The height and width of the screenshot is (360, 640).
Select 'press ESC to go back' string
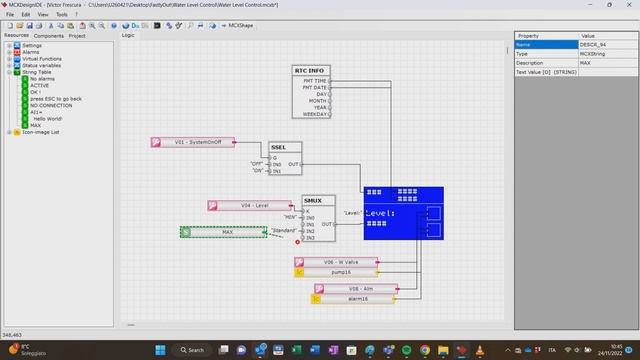click(x=56, y=99)
